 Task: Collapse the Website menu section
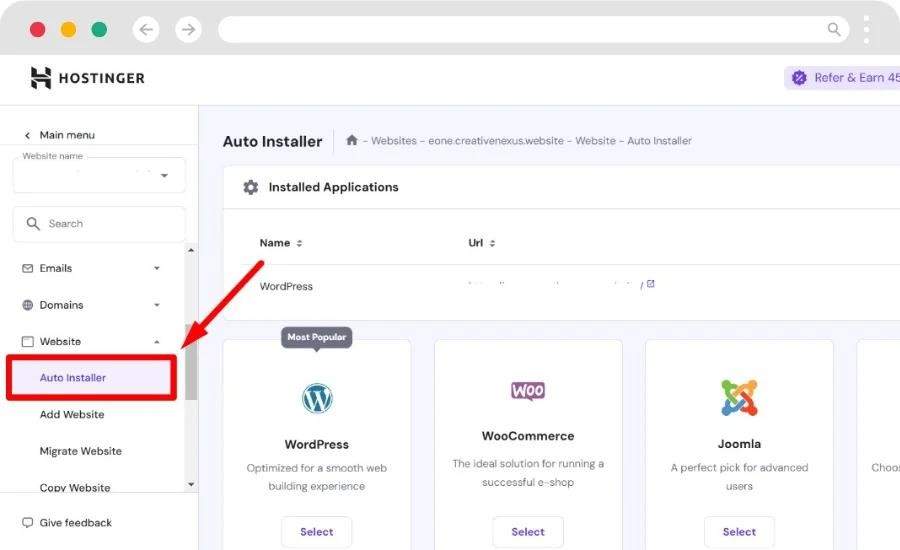157,342
